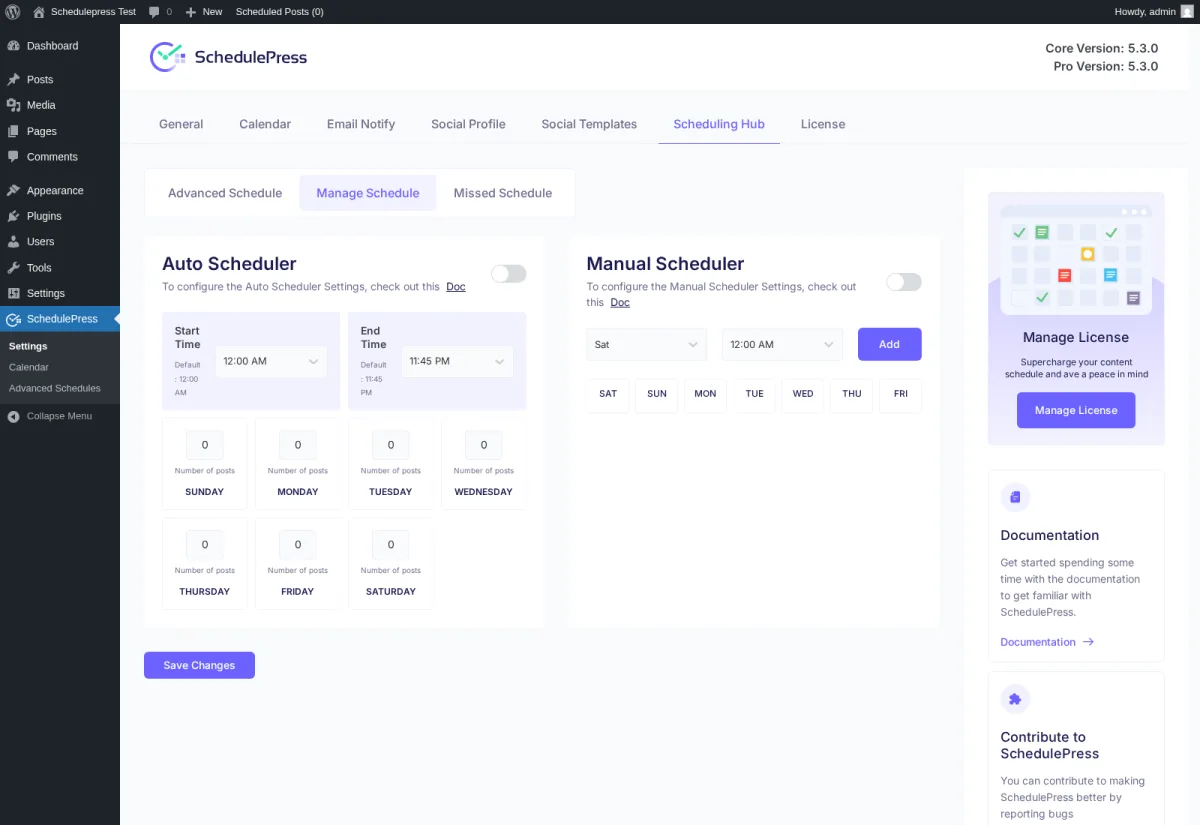The image size is (1200, 825).
Task: Open the Start Time dropdown
Action: [x=271, y=361]
